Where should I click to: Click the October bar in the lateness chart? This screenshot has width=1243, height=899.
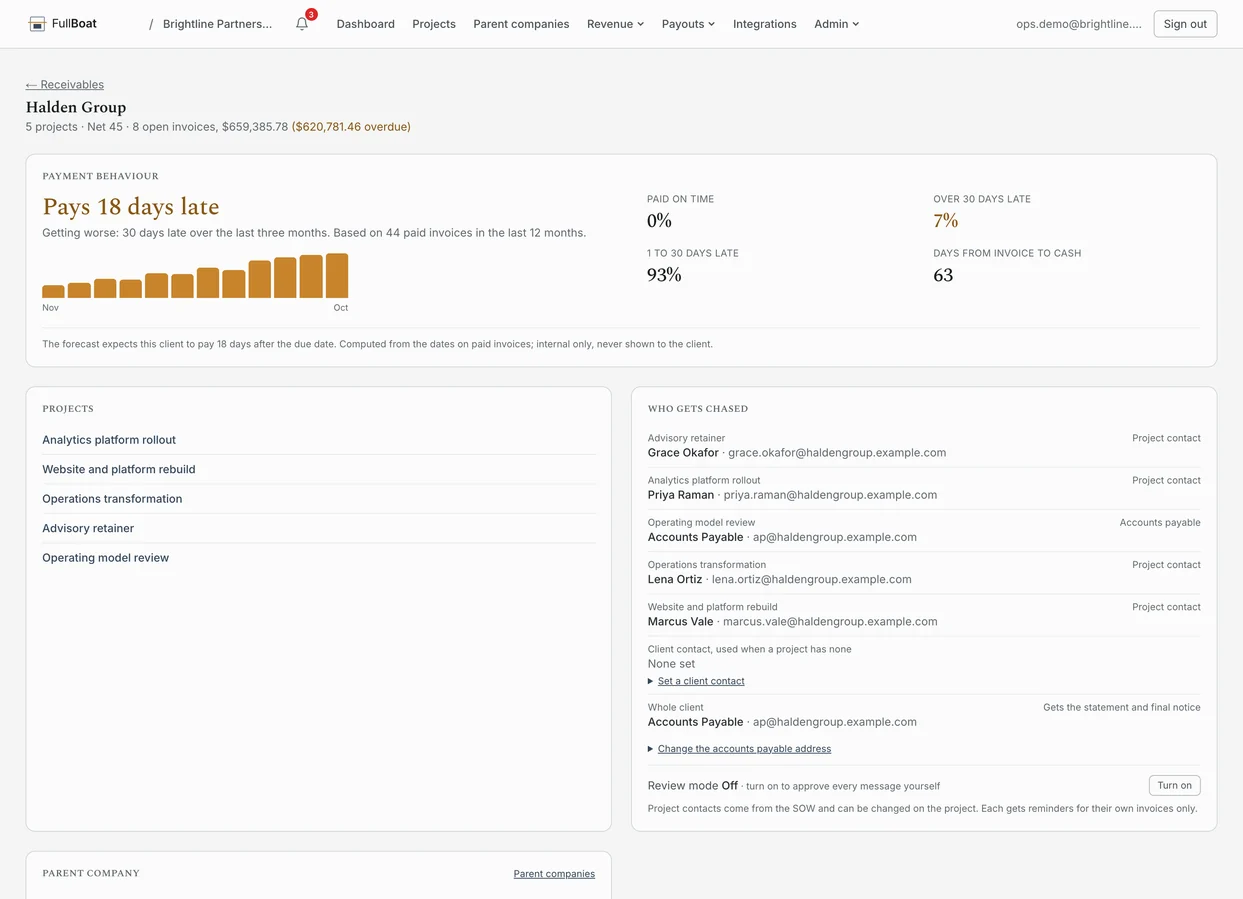337,275
